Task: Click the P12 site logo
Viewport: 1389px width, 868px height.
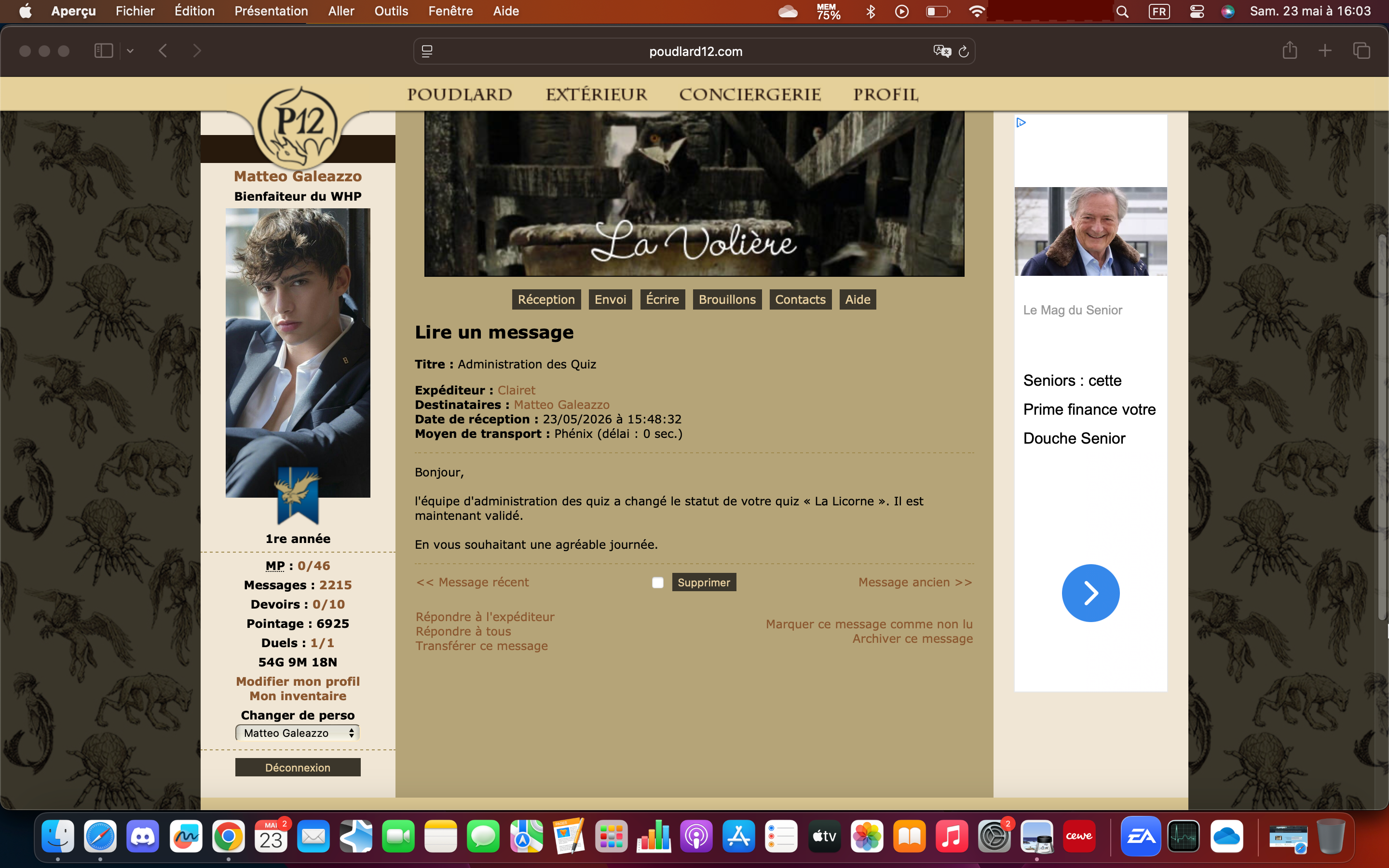Action: pos(297,127)
